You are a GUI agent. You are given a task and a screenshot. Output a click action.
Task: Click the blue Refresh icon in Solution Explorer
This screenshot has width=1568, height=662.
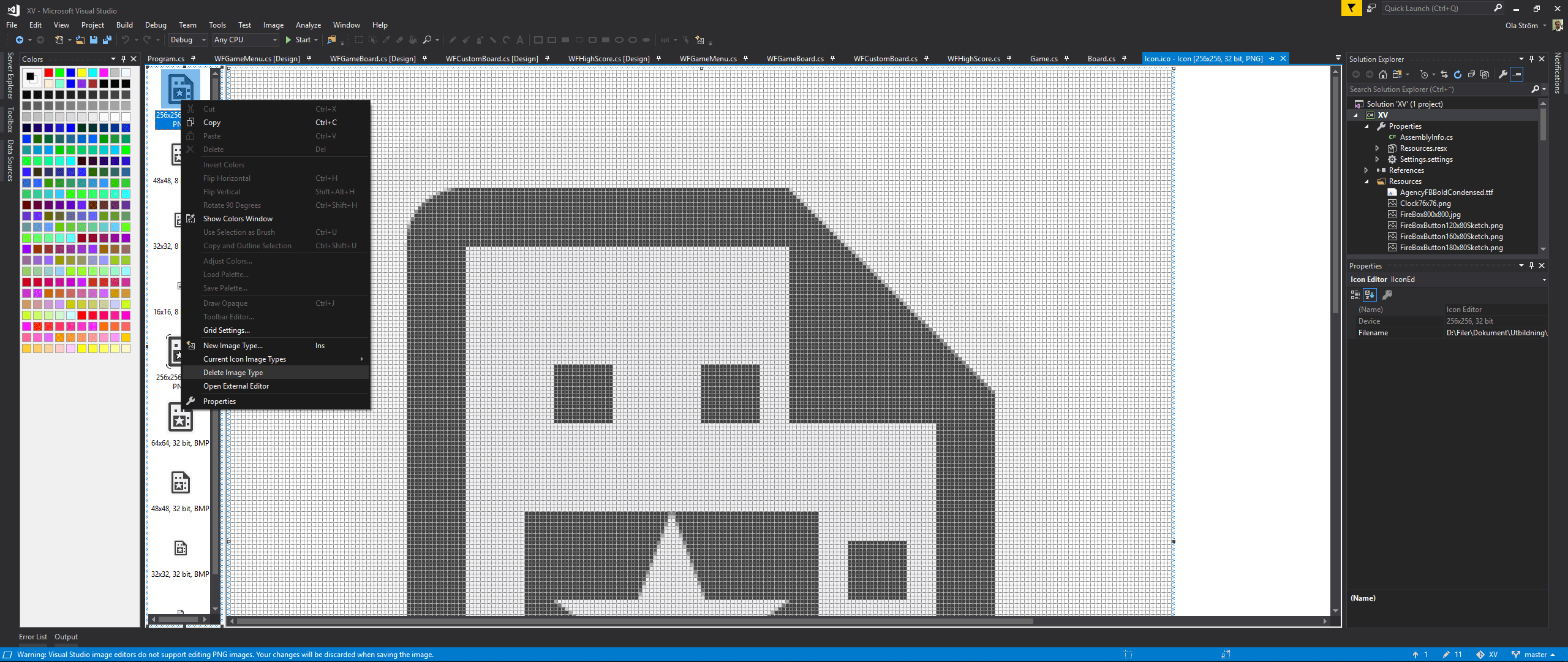(x=1458, y=74)
